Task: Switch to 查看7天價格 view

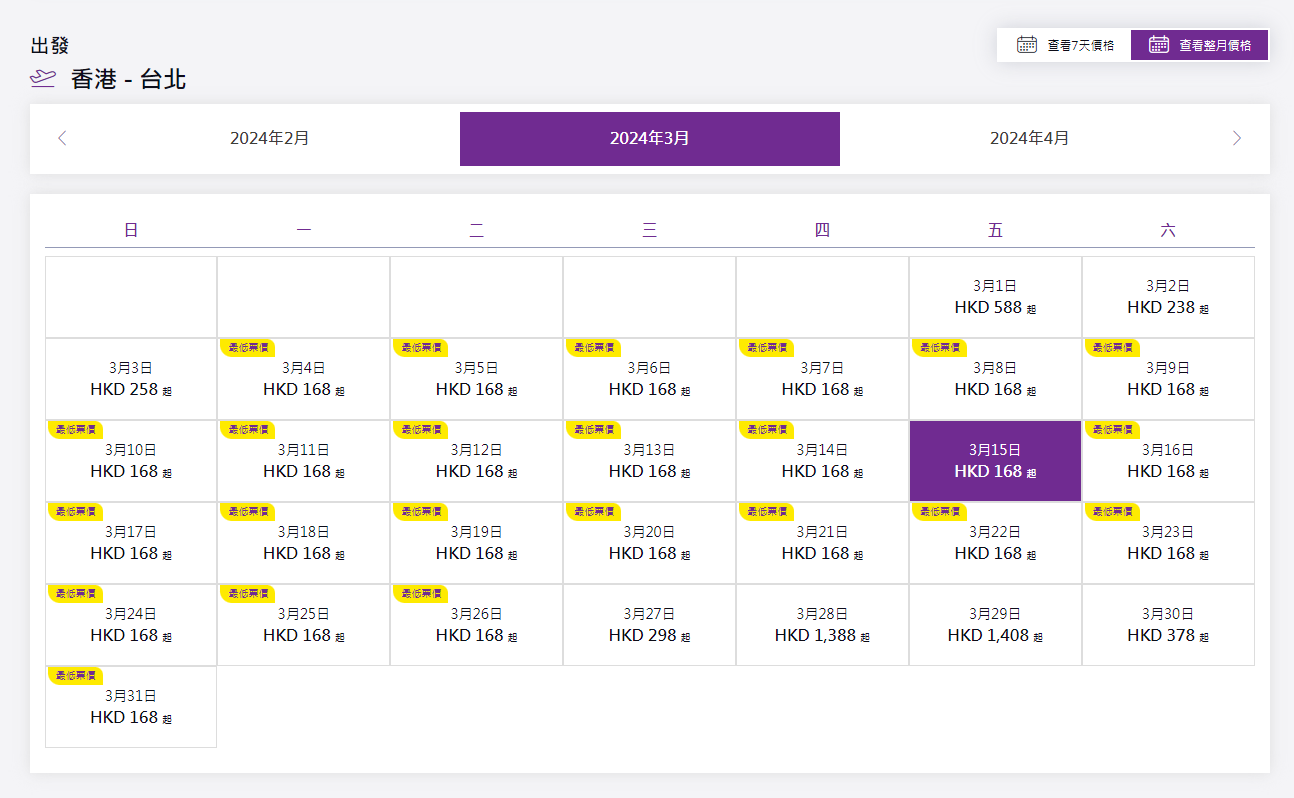Action: [1065, 45]
